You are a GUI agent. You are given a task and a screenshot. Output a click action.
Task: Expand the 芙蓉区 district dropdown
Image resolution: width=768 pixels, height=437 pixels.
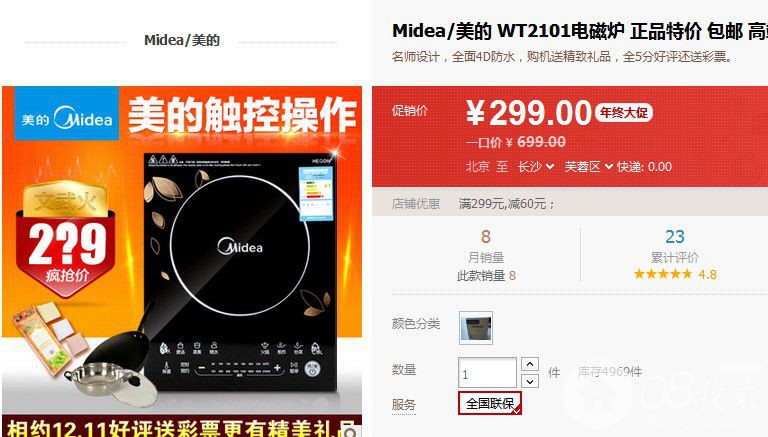(589, 167)
